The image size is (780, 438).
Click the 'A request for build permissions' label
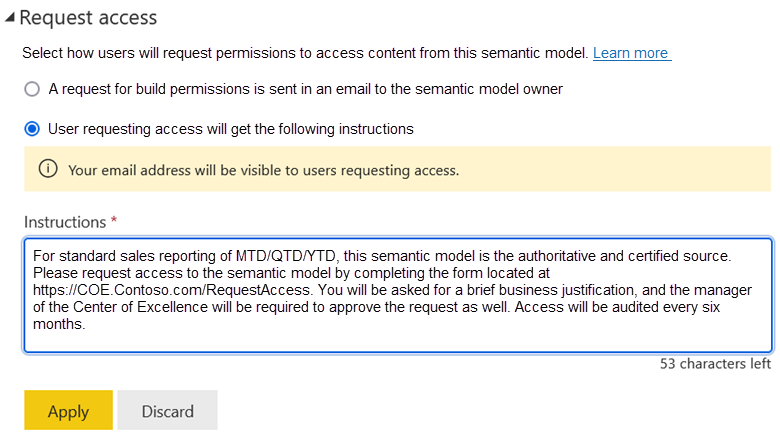pos(305,89)
